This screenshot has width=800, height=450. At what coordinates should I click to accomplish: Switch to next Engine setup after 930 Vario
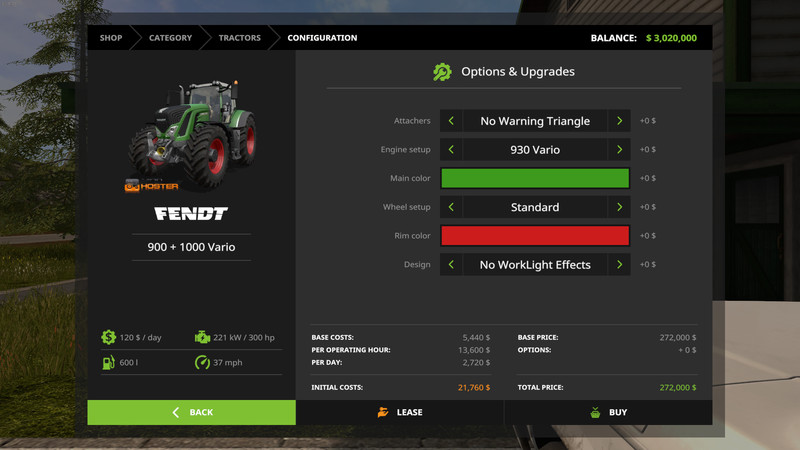coord(620,150)
